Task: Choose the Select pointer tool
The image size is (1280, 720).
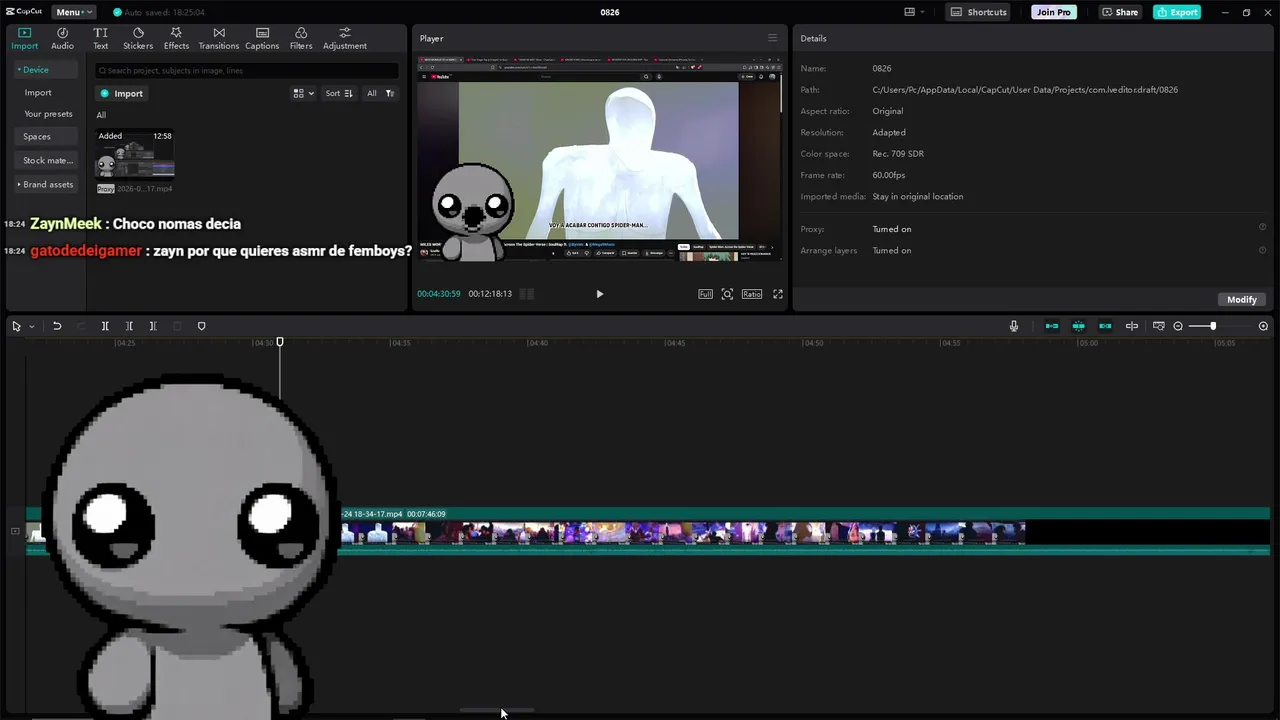Action: pos(16,326)
